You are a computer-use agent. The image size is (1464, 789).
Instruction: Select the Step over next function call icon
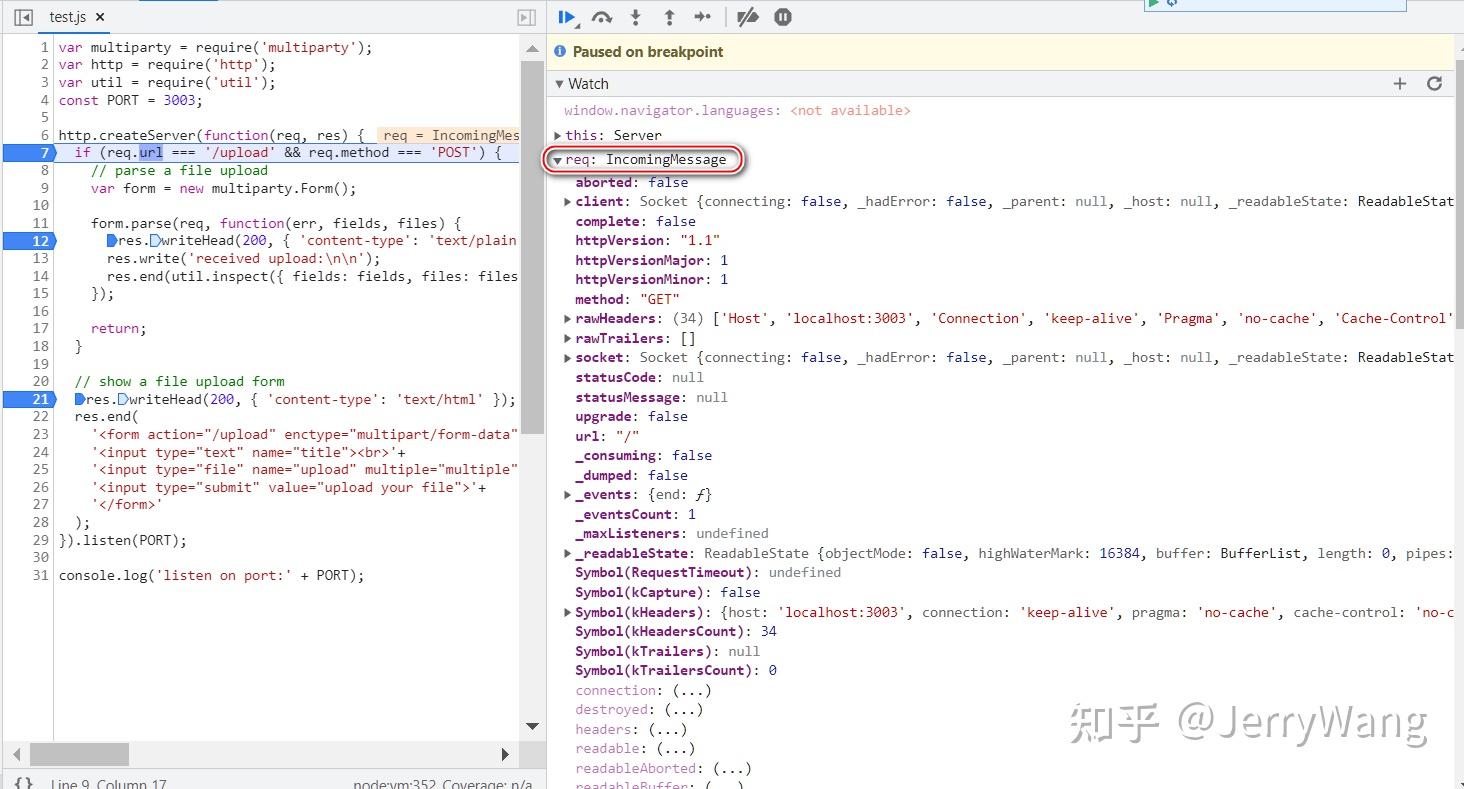pyautogui.click(x=601, y=17)
